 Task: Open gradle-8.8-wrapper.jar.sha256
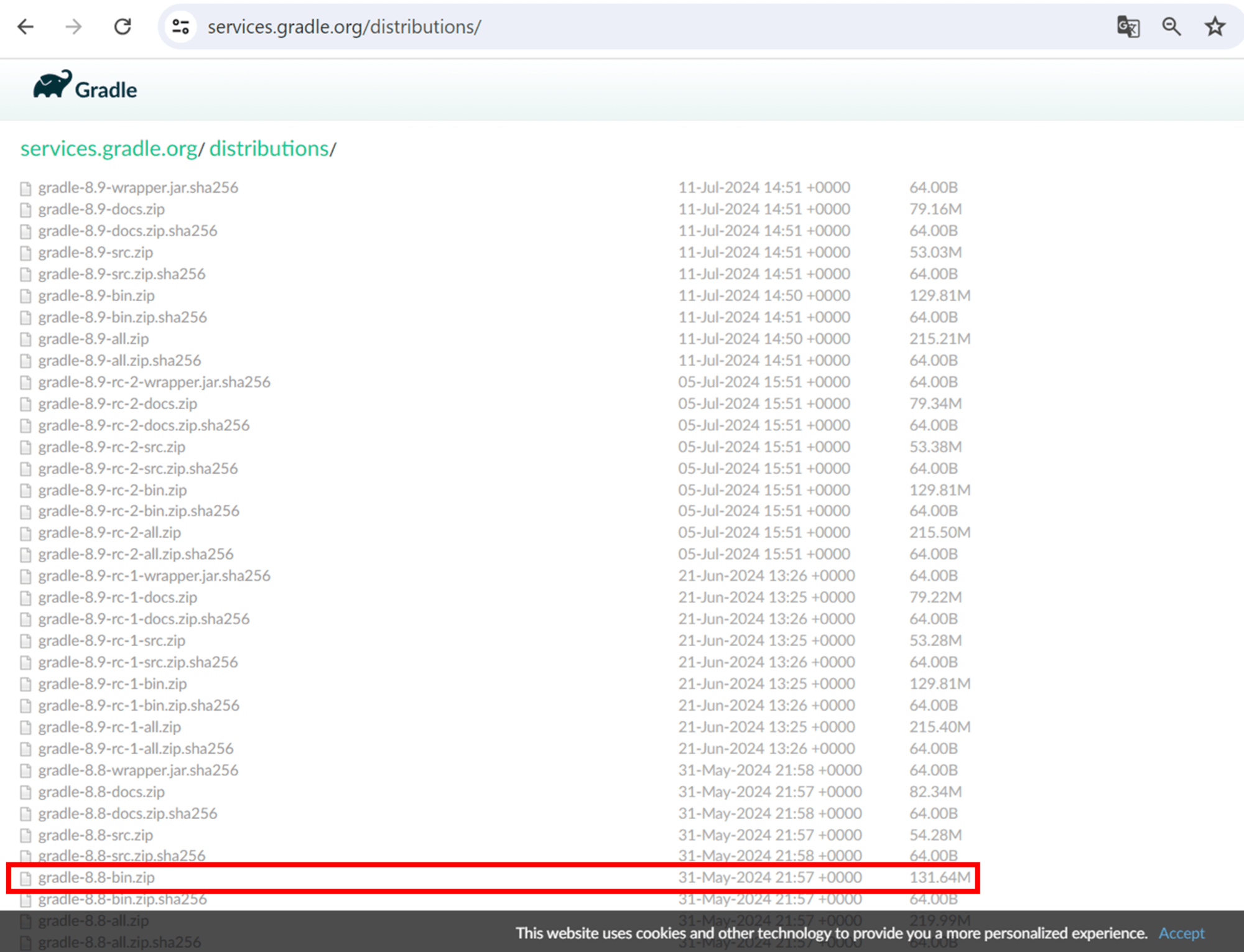138,770
